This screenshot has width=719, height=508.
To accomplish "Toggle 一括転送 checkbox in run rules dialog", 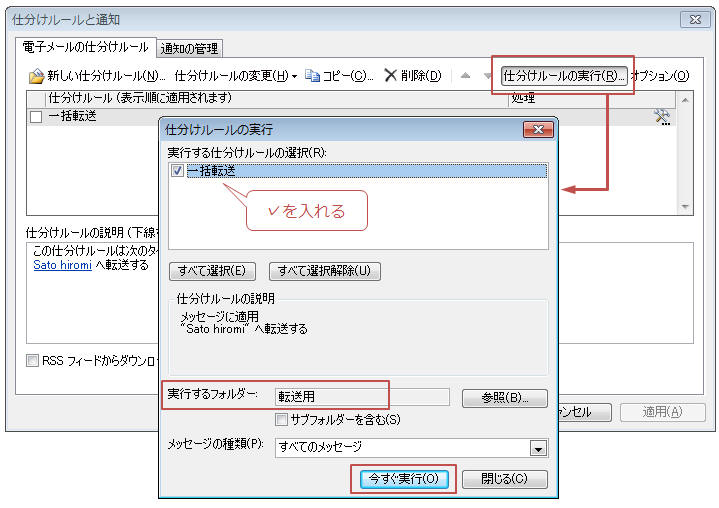I will tap(177, 171).
